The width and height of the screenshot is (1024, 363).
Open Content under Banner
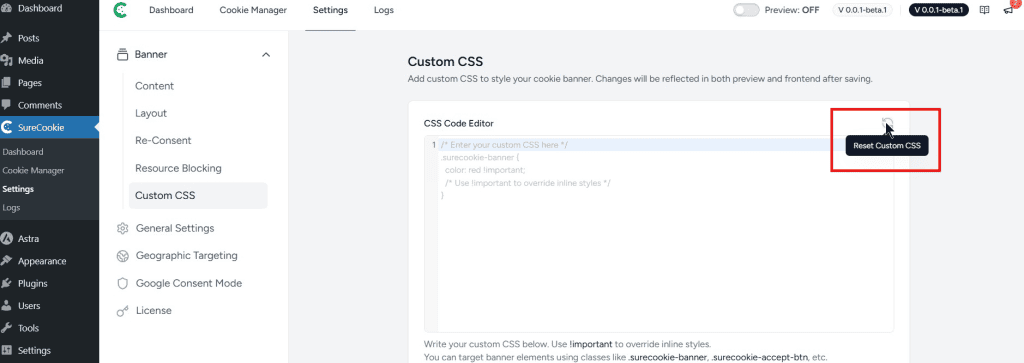[154, 86]
